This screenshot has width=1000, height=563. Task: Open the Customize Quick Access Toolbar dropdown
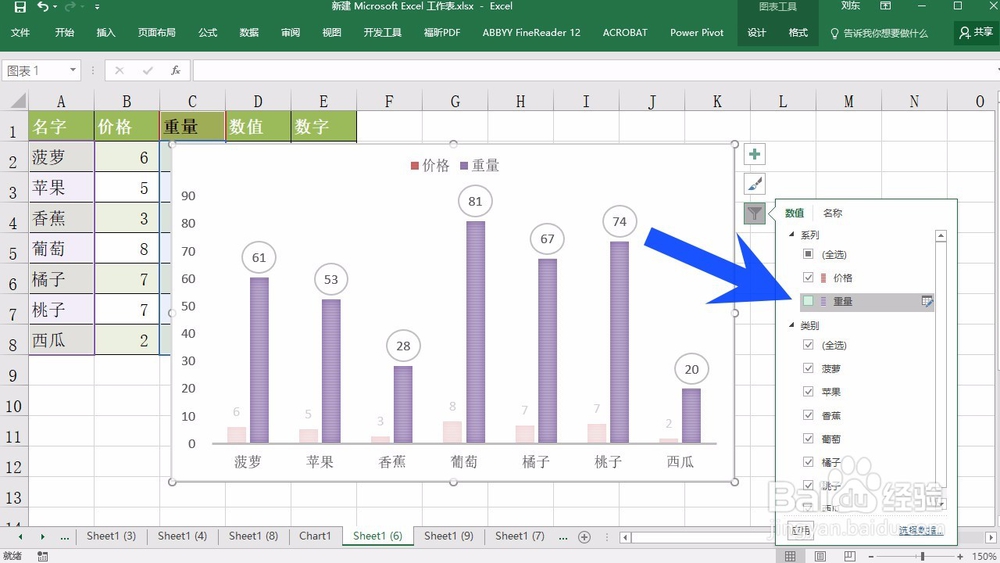coord(97,7)
